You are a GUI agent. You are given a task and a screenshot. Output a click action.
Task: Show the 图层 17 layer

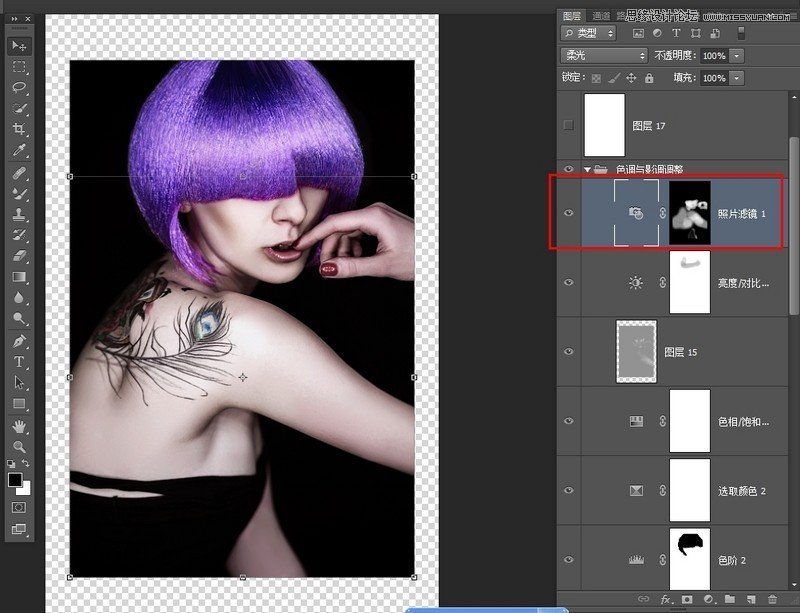tap(569, 125)
